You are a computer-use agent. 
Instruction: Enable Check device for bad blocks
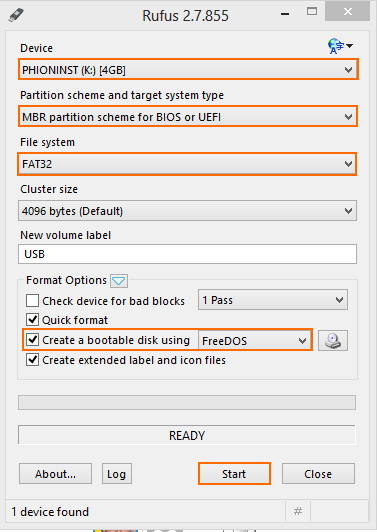coord(32,301)
